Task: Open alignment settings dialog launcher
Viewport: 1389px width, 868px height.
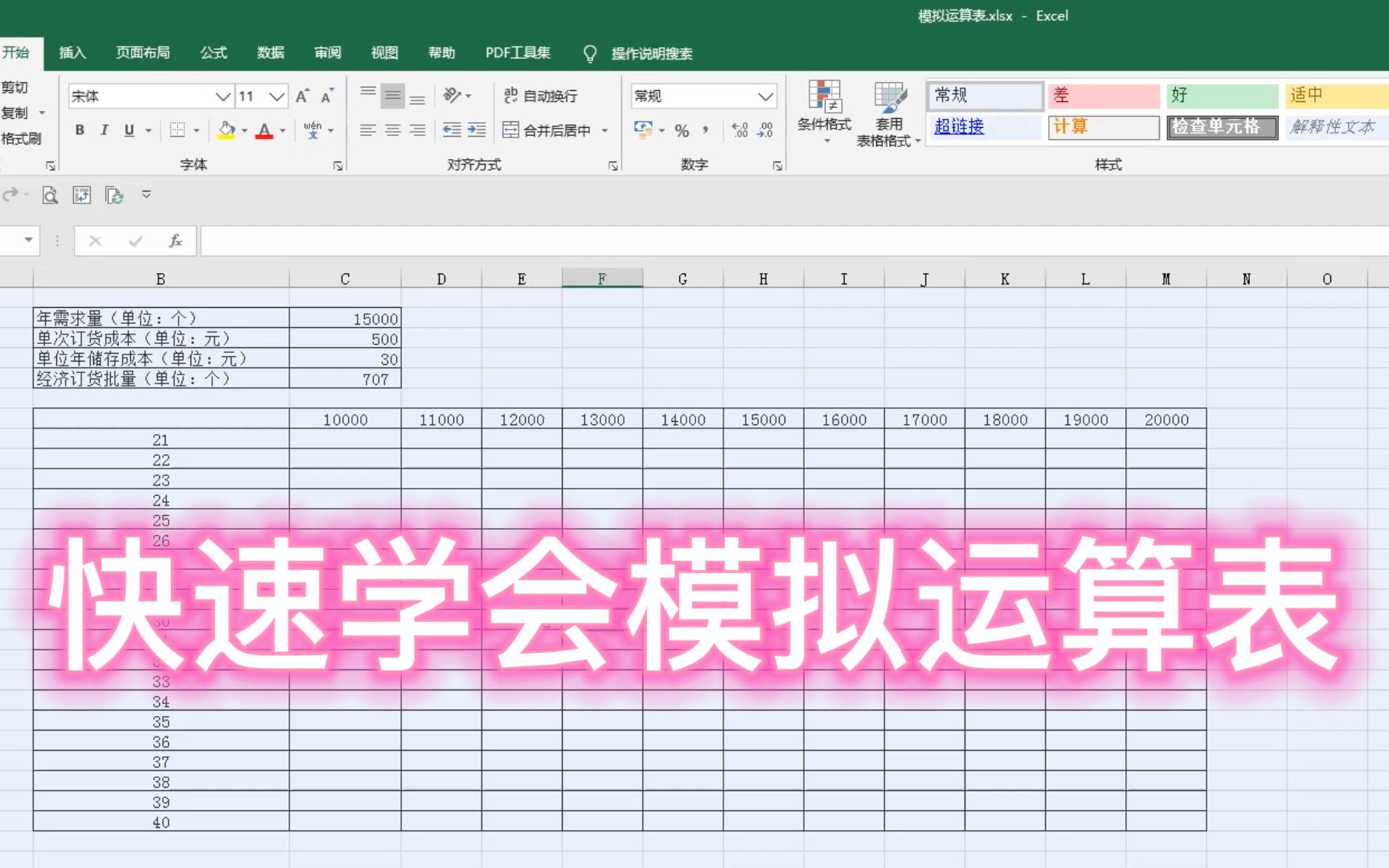Action: [613, 166]
